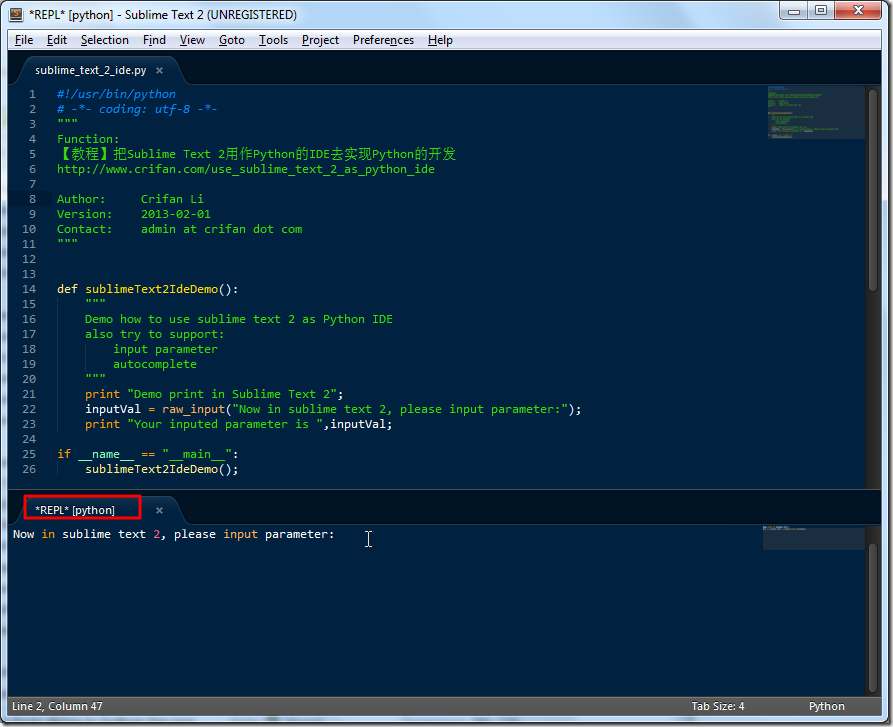893x727 pixels.
Task: Open the syntax selector showing 'Python' in status bar
Action: (x=826, y=706)
